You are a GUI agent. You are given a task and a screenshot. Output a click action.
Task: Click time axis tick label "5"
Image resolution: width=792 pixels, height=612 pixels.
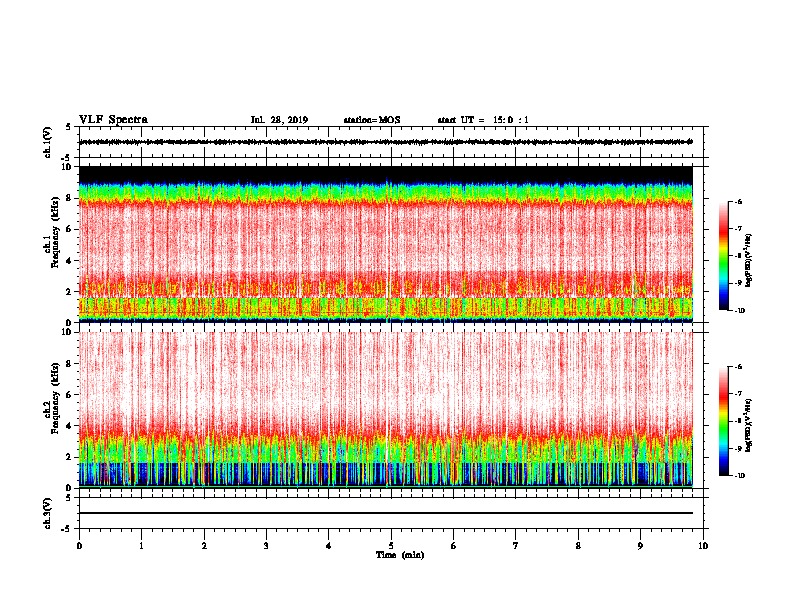click(x=391, y=546)
